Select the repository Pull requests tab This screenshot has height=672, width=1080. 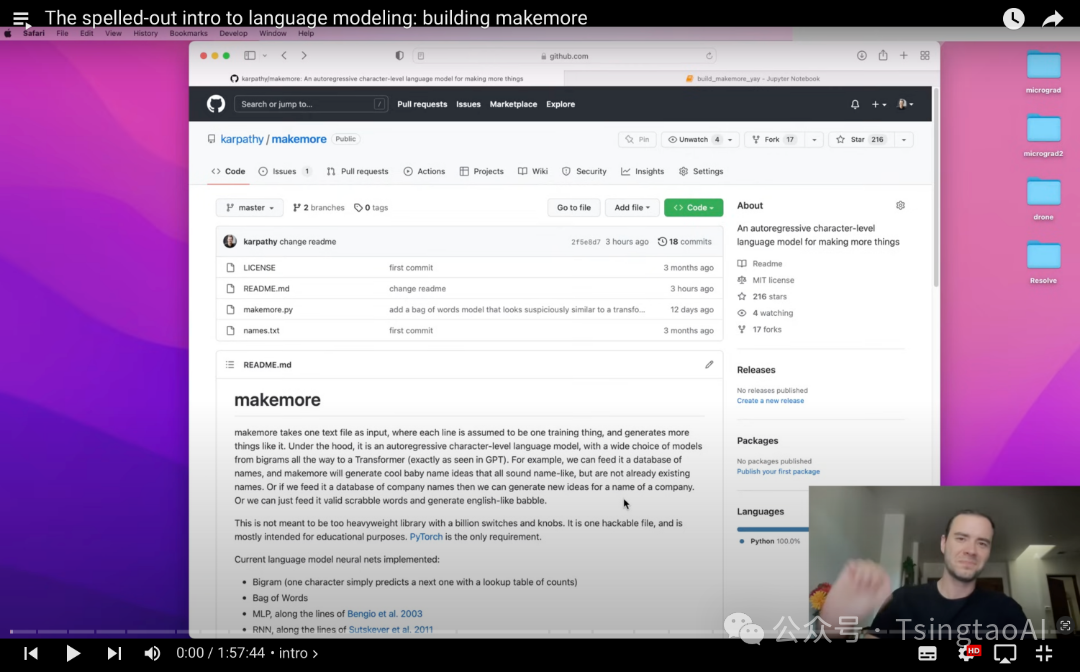[357, 171]
